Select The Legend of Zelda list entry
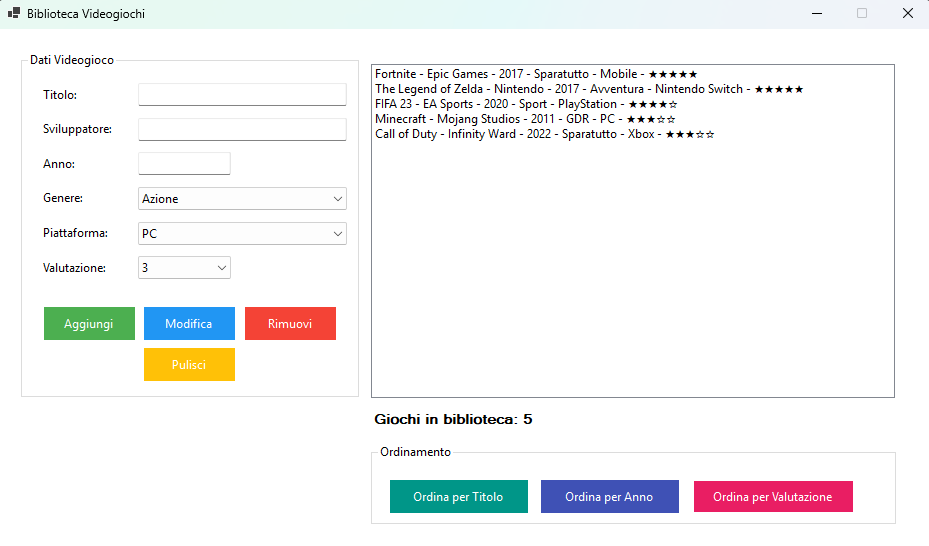This screenshot has height=546, width=929. (633, 89)
